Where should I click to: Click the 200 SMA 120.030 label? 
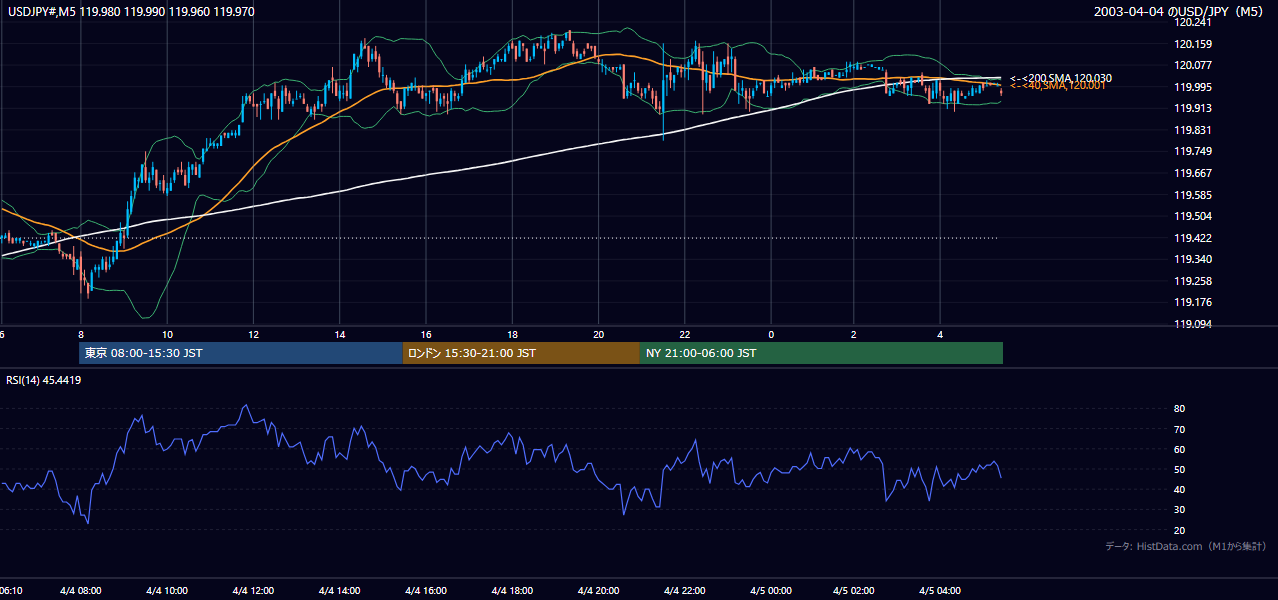[x=1061, y=78]
